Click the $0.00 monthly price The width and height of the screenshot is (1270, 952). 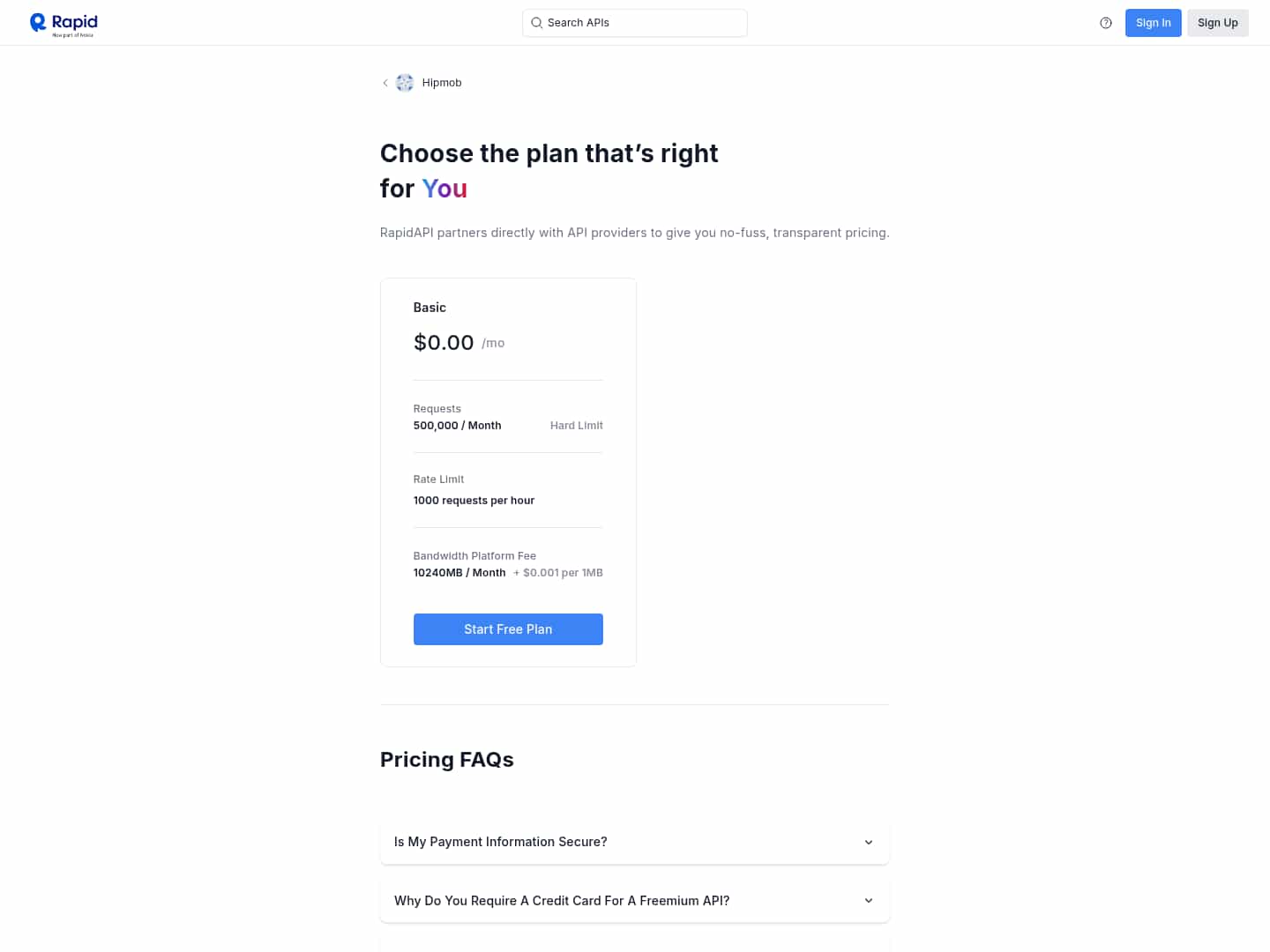pyautogui.click(x=444, y=343)
